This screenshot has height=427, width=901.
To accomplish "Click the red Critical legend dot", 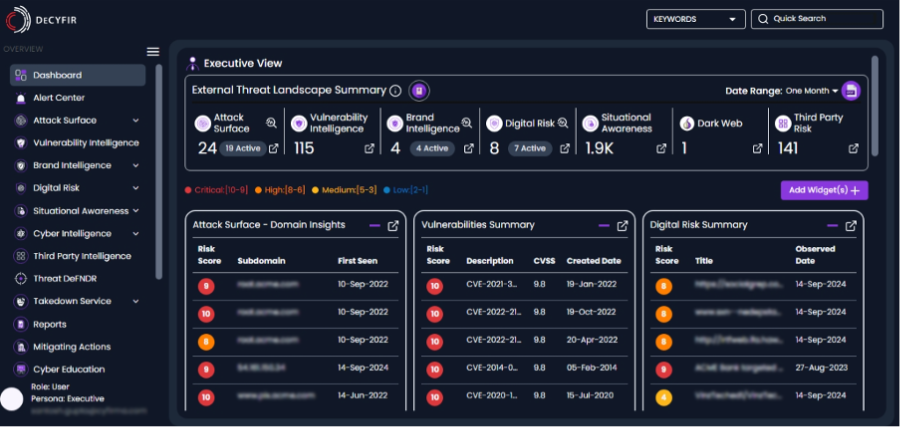I will (188, 190).
